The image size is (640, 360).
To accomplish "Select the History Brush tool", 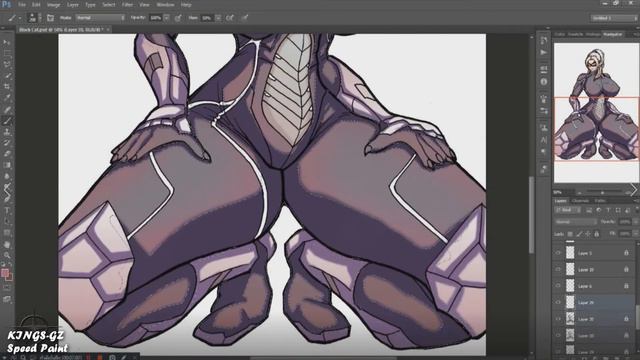I will [7, 143].
